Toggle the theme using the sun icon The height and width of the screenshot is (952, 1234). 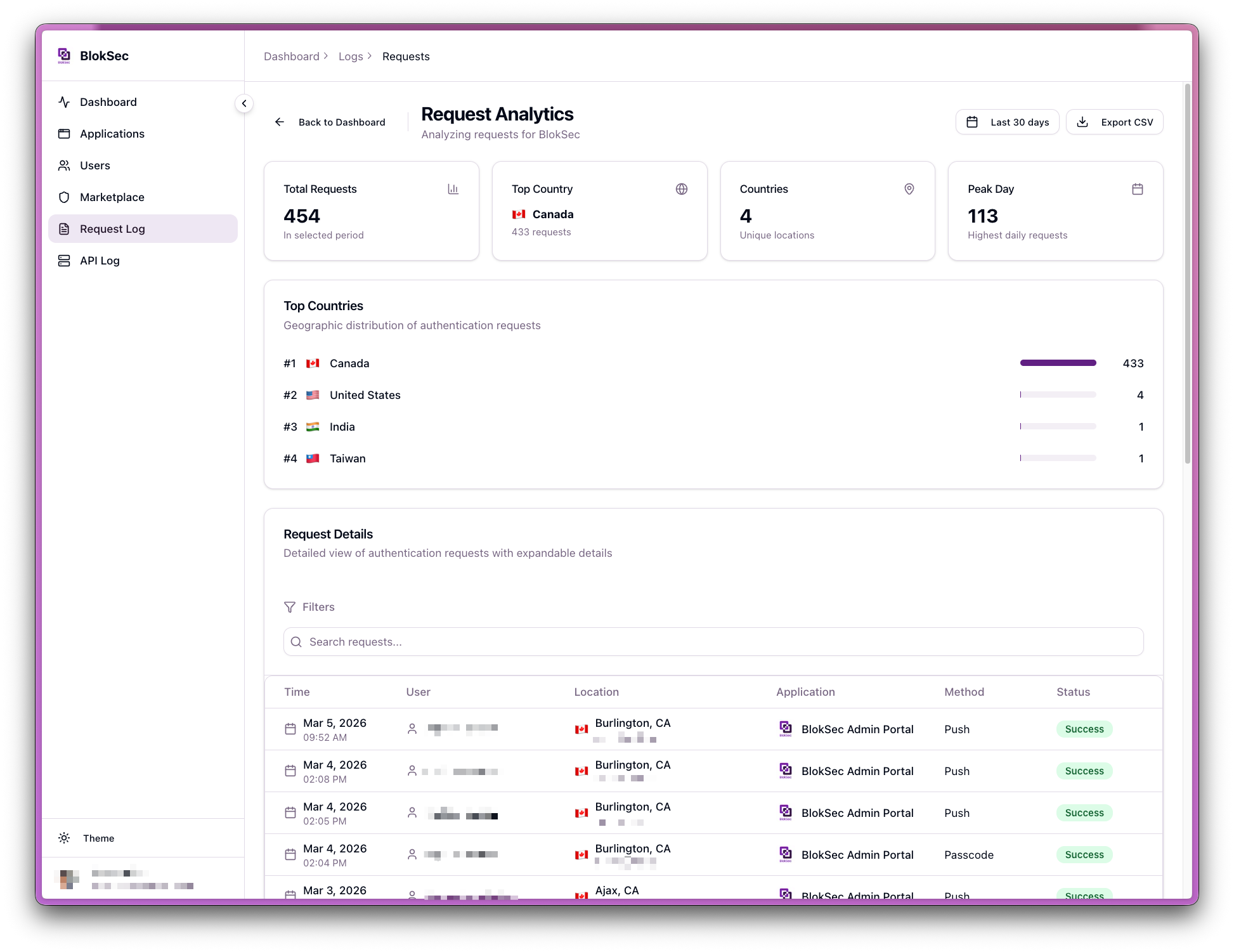point(64,838)
